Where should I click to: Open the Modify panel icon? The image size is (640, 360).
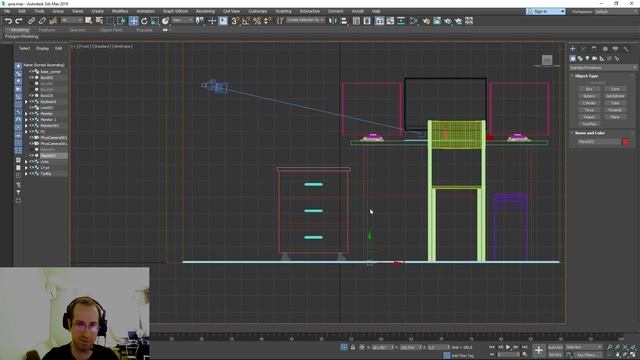583,49
